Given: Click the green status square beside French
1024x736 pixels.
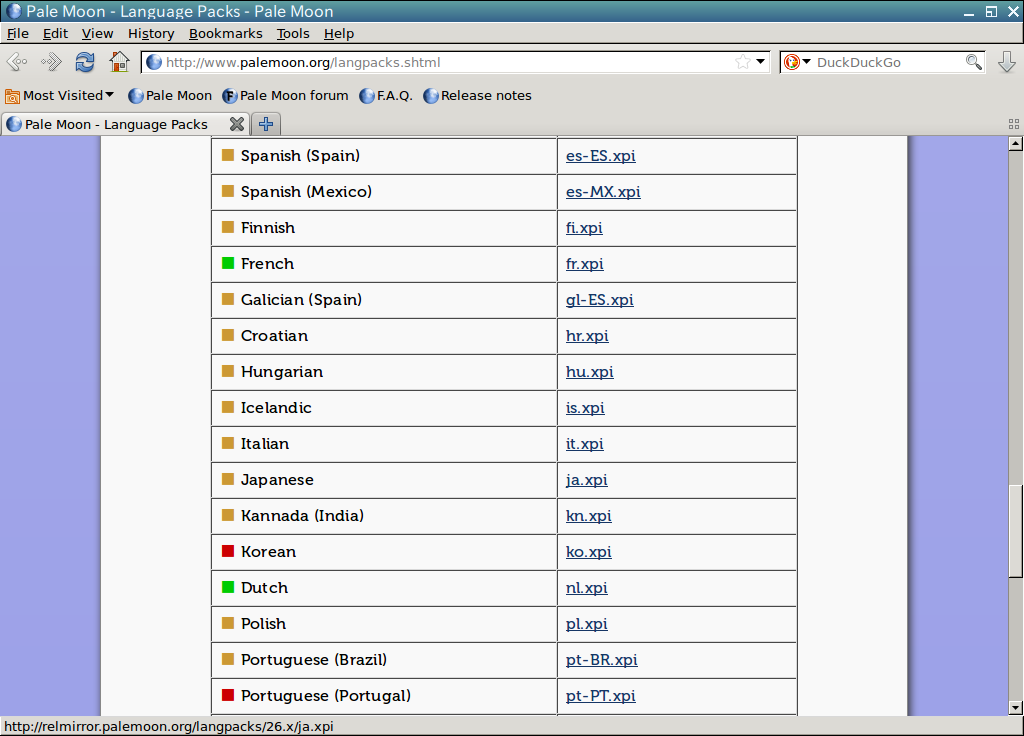Looking at the screenshot, I should coord(228,263).
